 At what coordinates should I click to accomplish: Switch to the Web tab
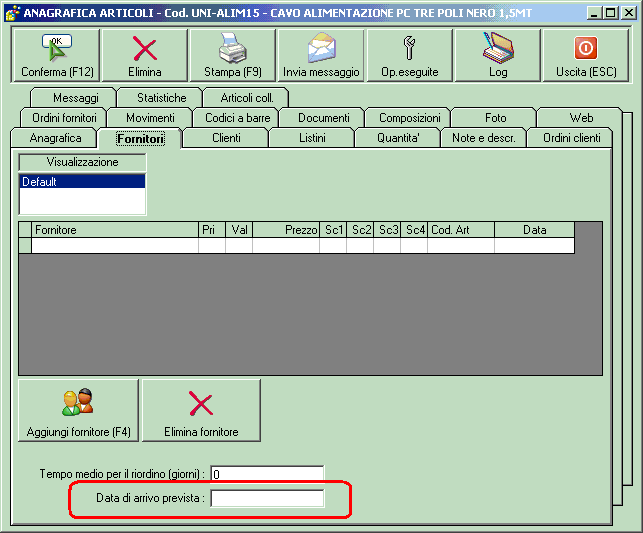tap(581, 118)
